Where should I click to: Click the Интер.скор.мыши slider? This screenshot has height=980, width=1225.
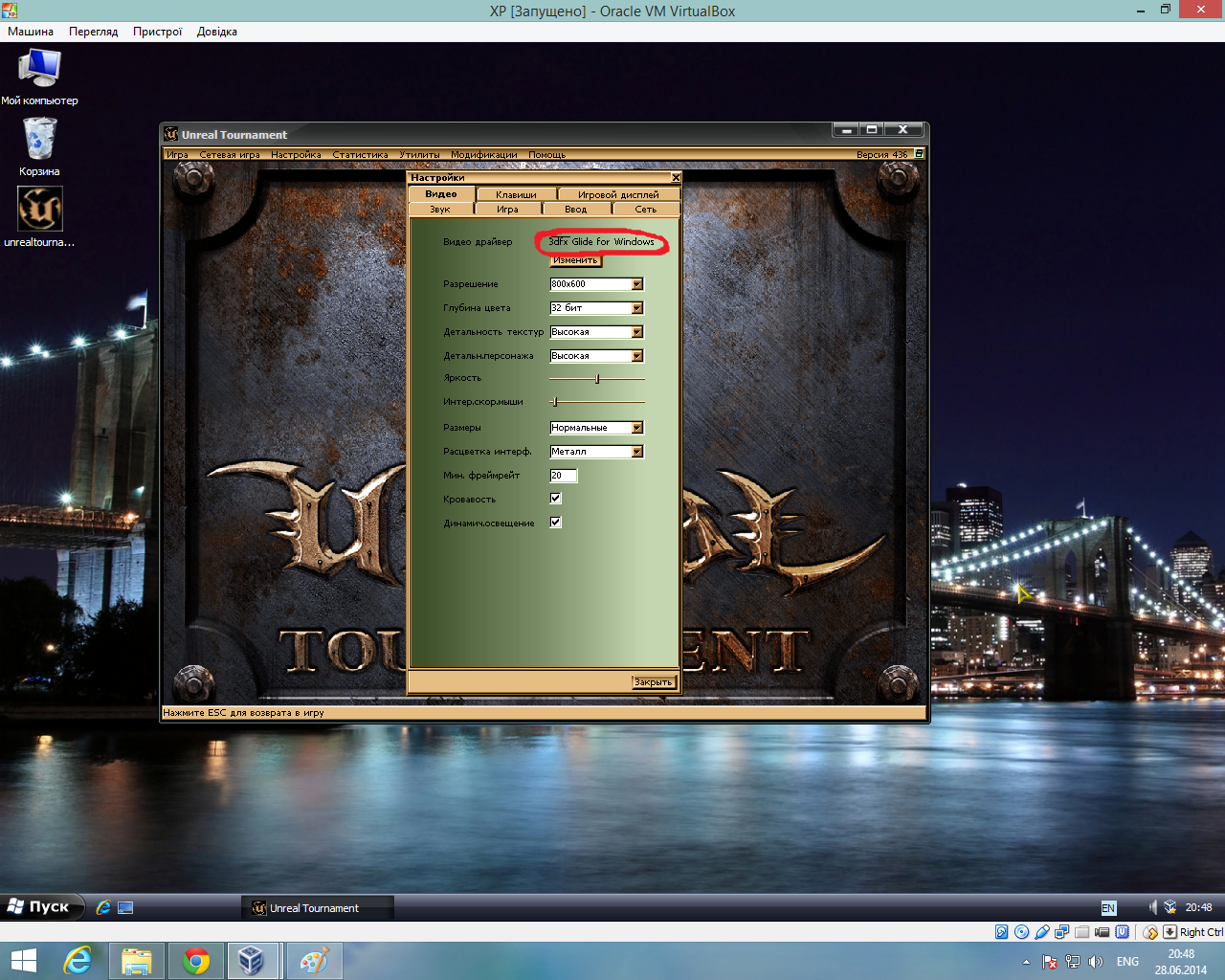pos(596,403)
